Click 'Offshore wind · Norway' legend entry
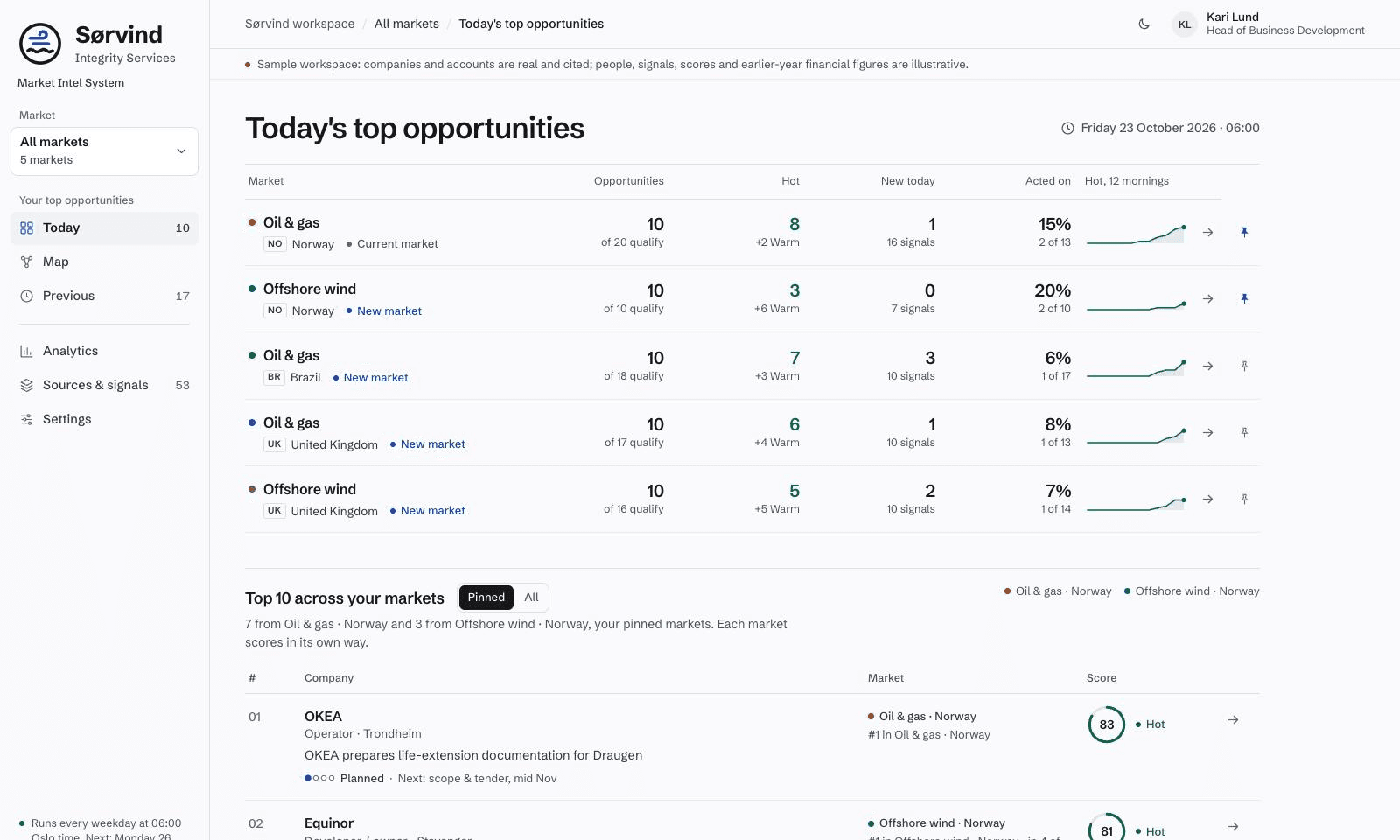This screenshot has height=840, width=1400. tap(1192, 591)
